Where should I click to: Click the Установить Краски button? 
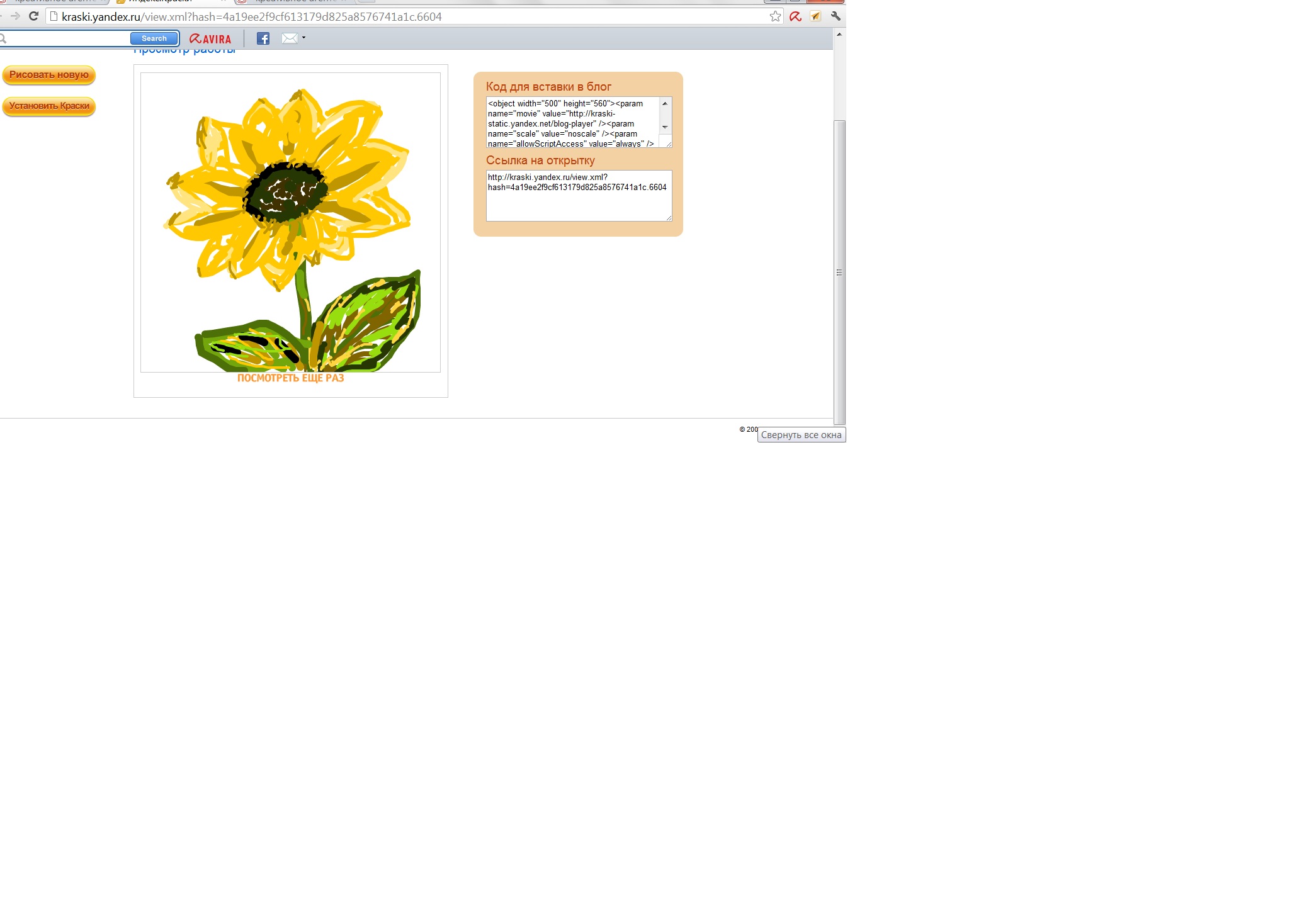48,106
